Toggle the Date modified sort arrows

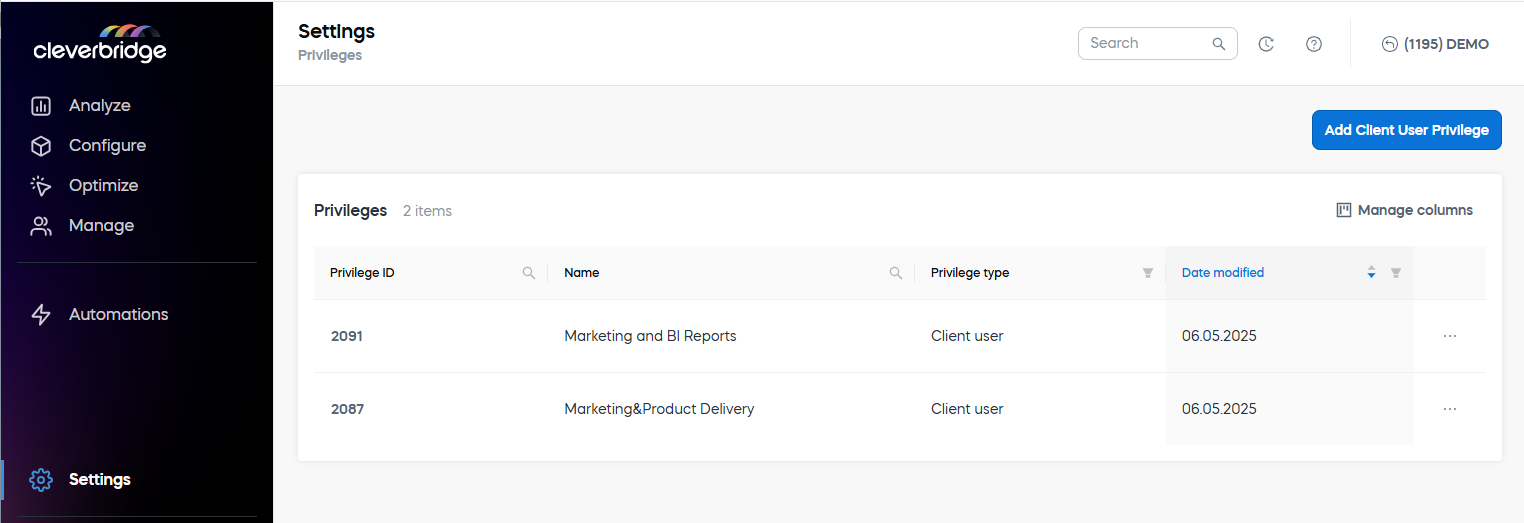coord(1371,272)
